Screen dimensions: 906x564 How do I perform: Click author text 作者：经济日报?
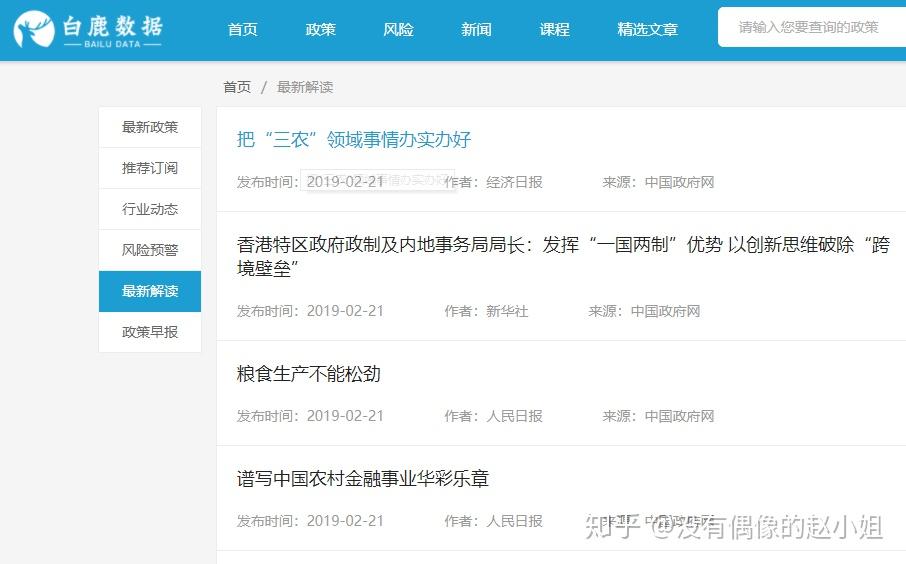pyautogui.click(x=493, y=182)
